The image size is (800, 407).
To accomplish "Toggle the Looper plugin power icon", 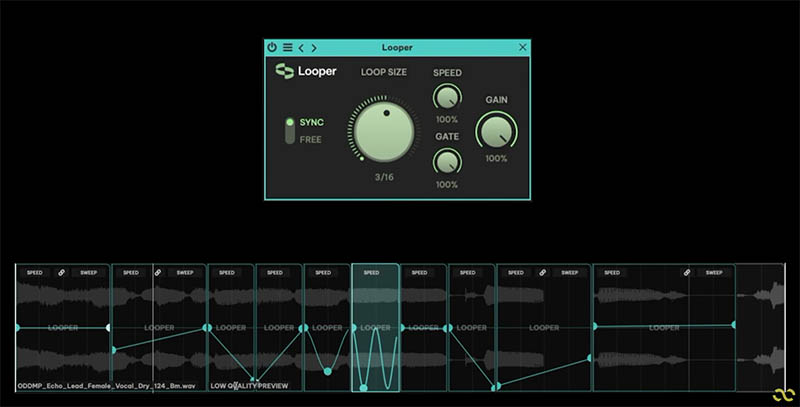I will pyautogui.click(x=272, y=47).
